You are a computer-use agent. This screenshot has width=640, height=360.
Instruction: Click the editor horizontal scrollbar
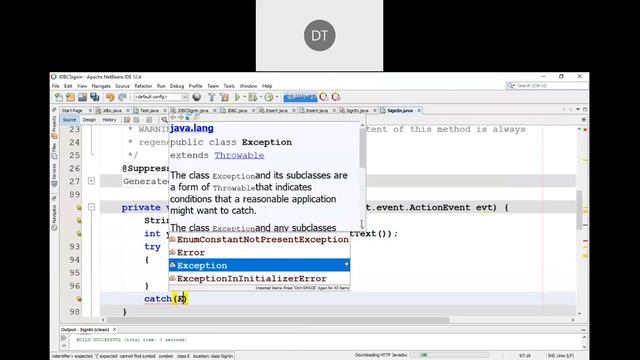pos(337,320)
